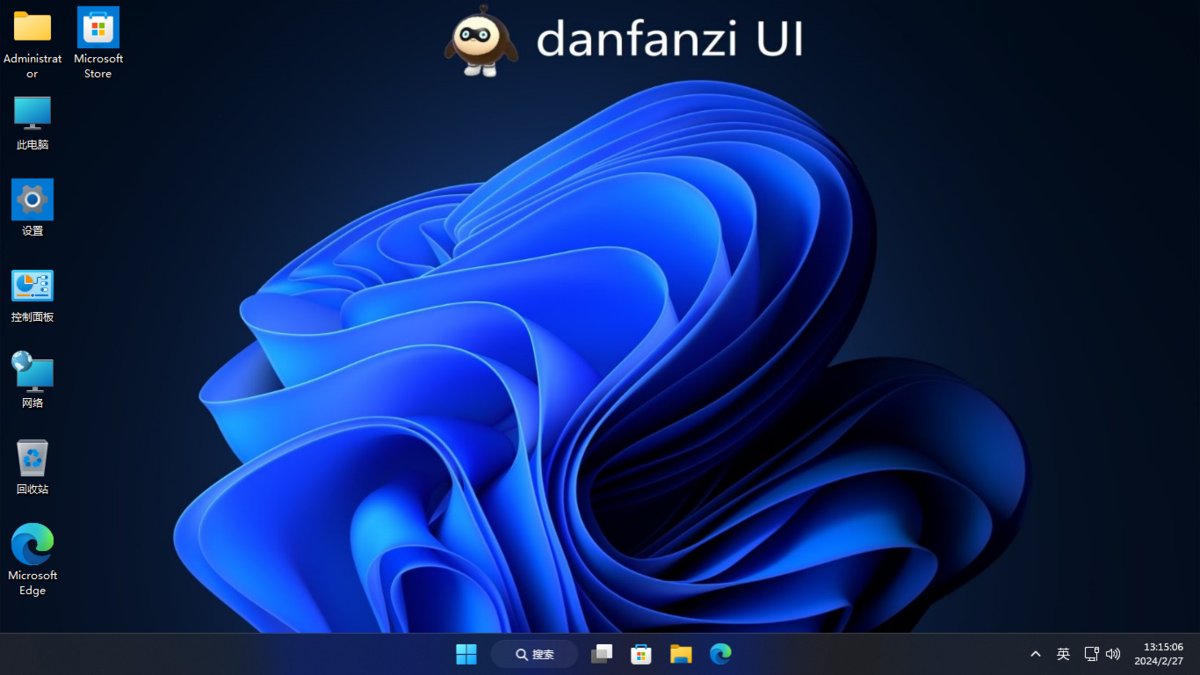This screenshot has width=1200, height=675.
Task: Open the Windows Start menu
Action: coord(466,654)
